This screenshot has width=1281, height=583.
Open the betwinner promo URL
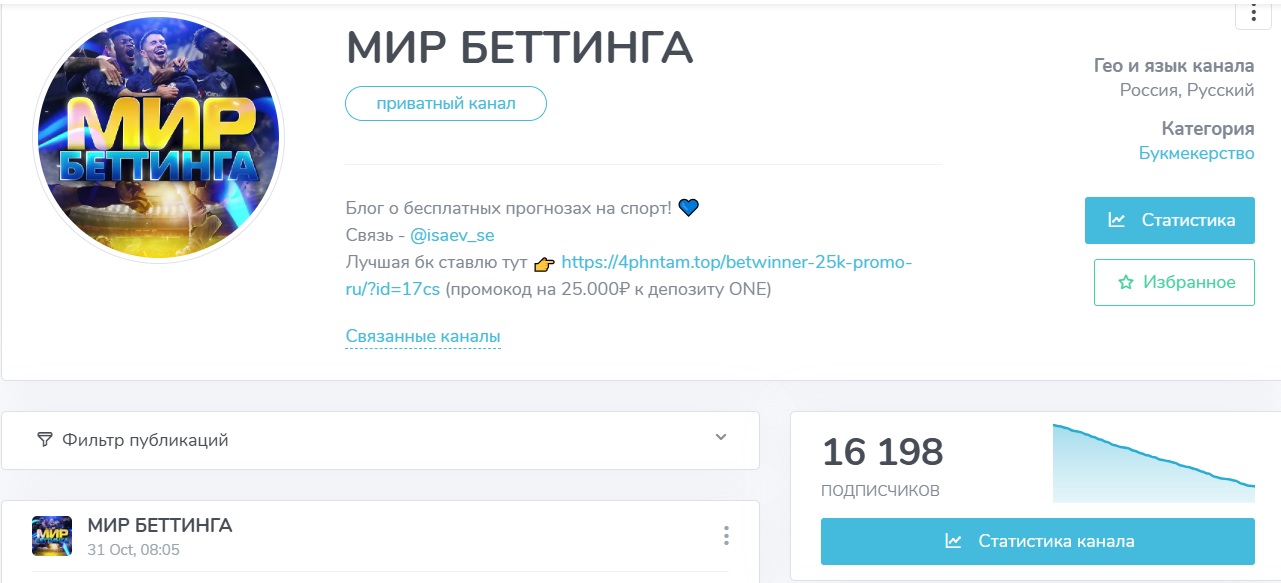pos(737,263)
